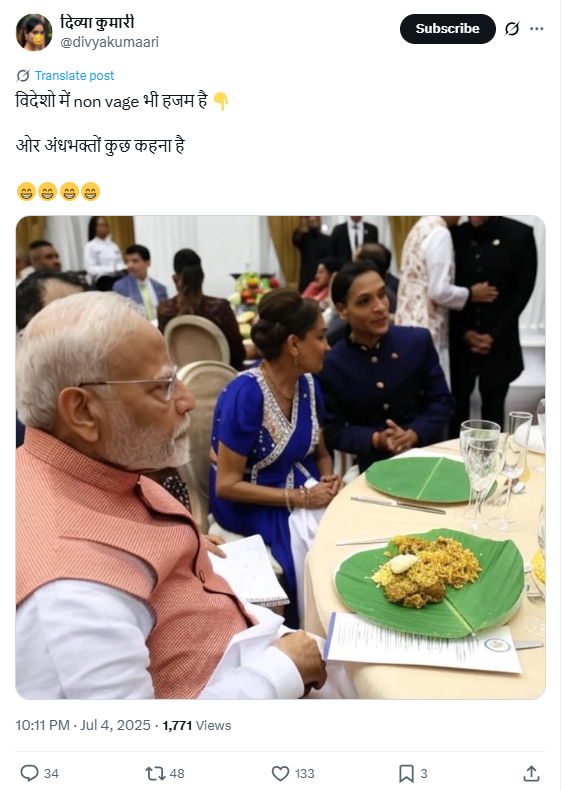562x791 pixels.
Task: Open the Grok icon beside Subscribe
Action: tap(512, 29)
